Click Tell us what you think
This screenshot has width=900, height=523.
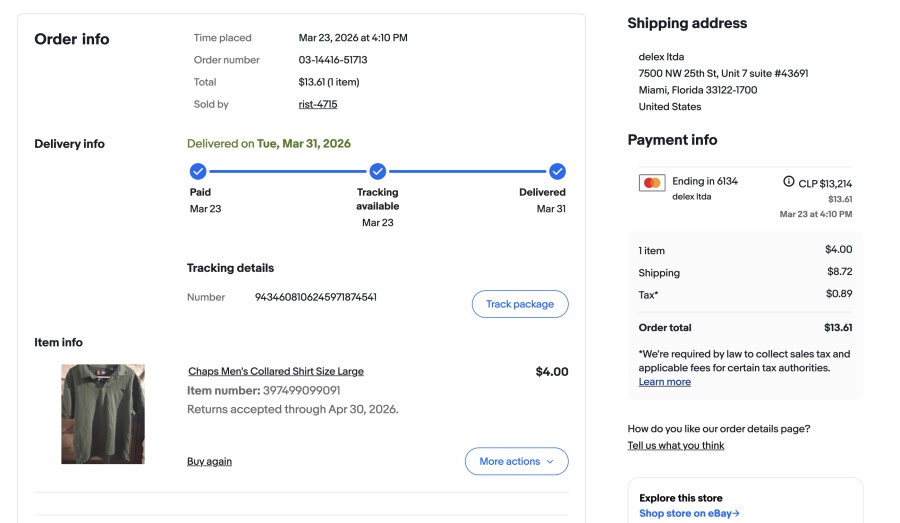(675, 445)
